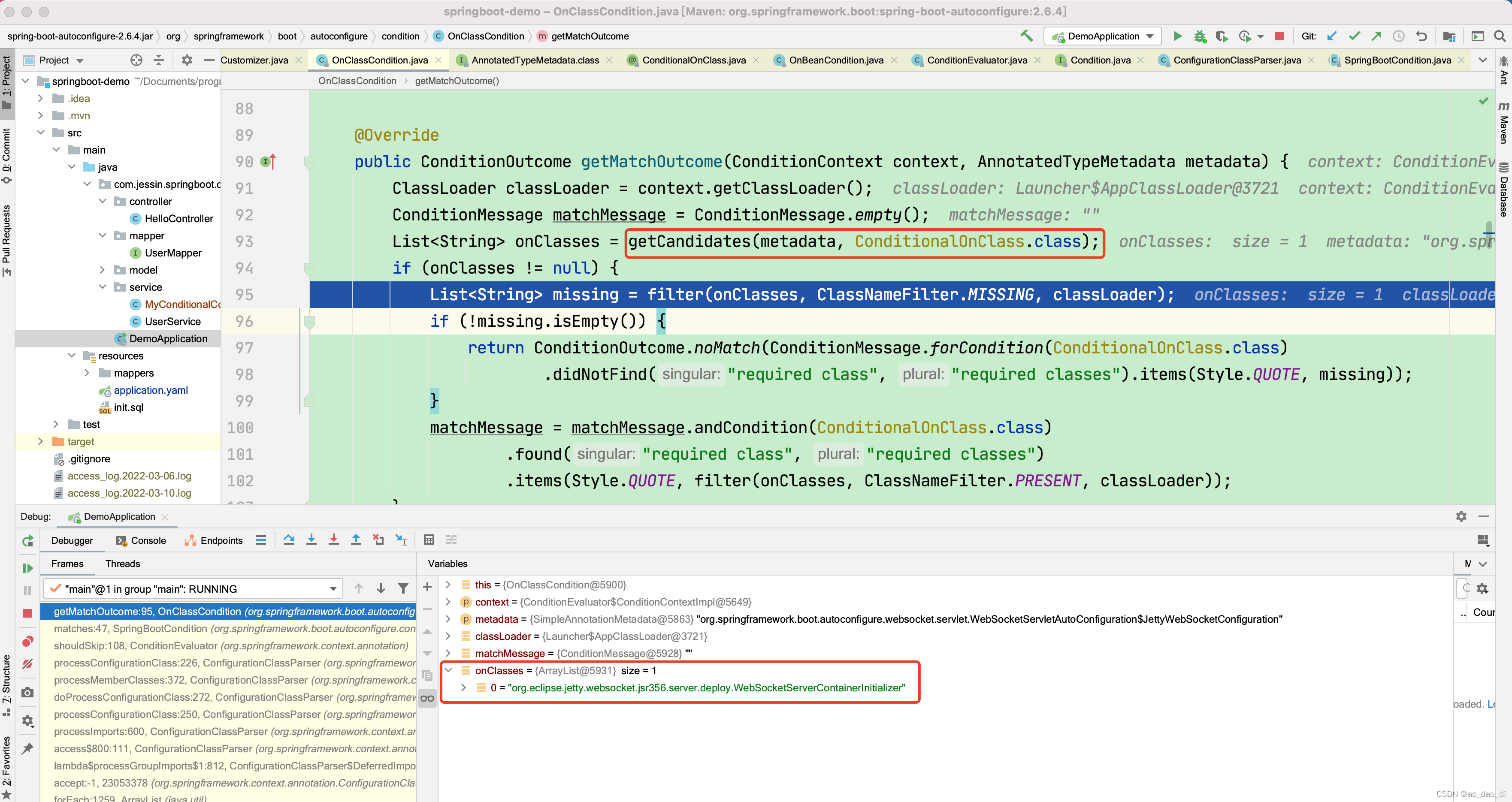The height and width of the screenshot is (802, 1512).
Task: Click the Maven tool window button
Action: (x=1504, y=123)
